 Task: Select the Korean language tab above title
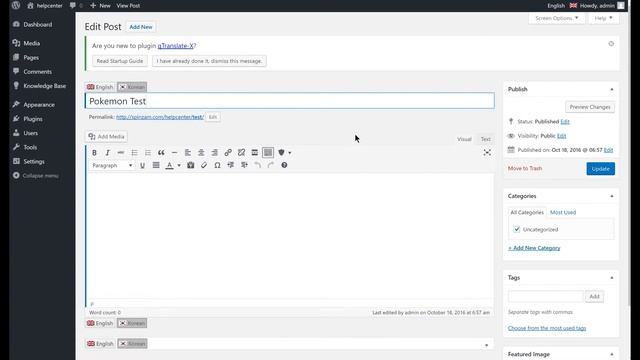pyautogui.click(x=132, y=87)
